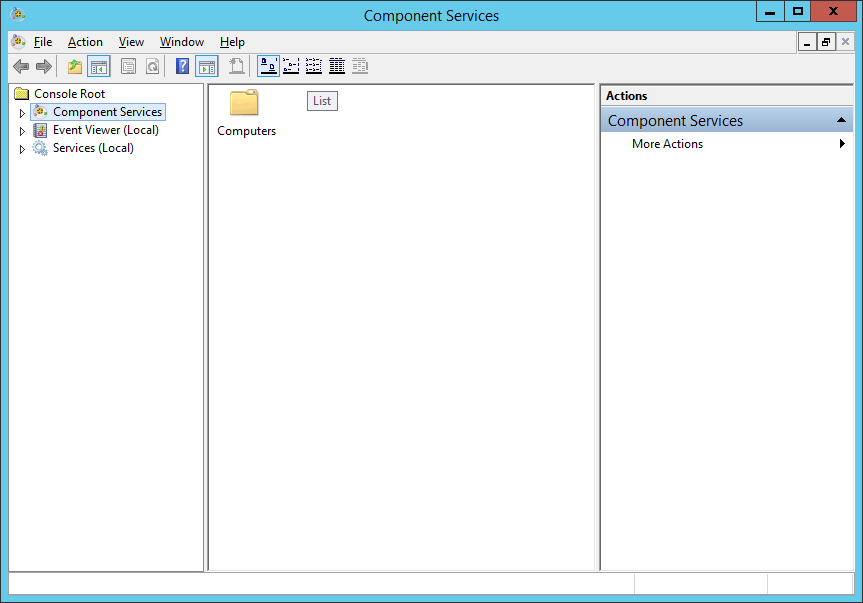Open the Computers folder icon
The width and height of the screenshot is (863, 603).
[245, 104]
